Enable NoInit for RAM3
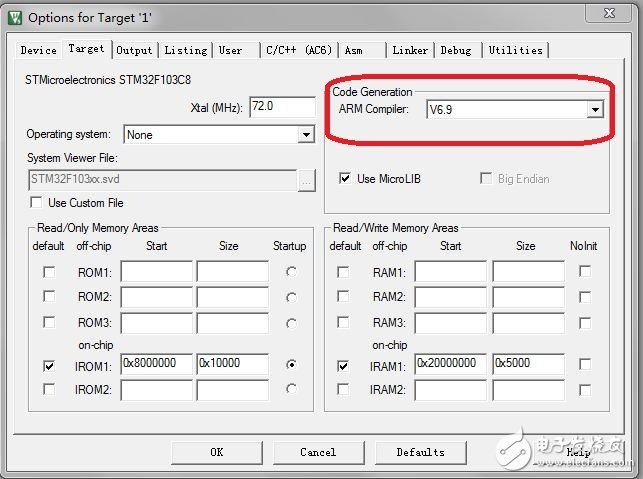643x479 pixels. [x=585, y=323]
